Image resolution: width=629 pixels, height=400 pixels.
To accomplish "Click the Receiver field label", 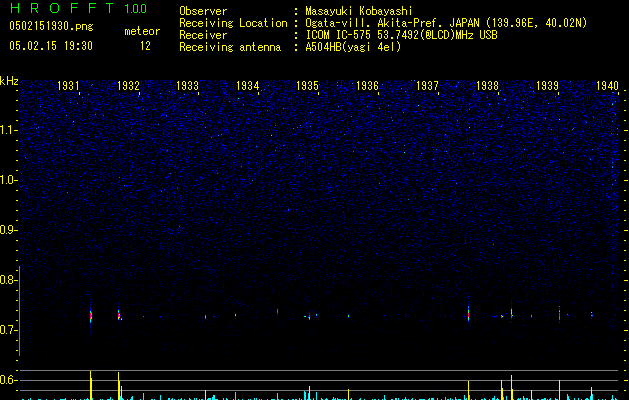I will pyautogui.click(x=203, y=35).
